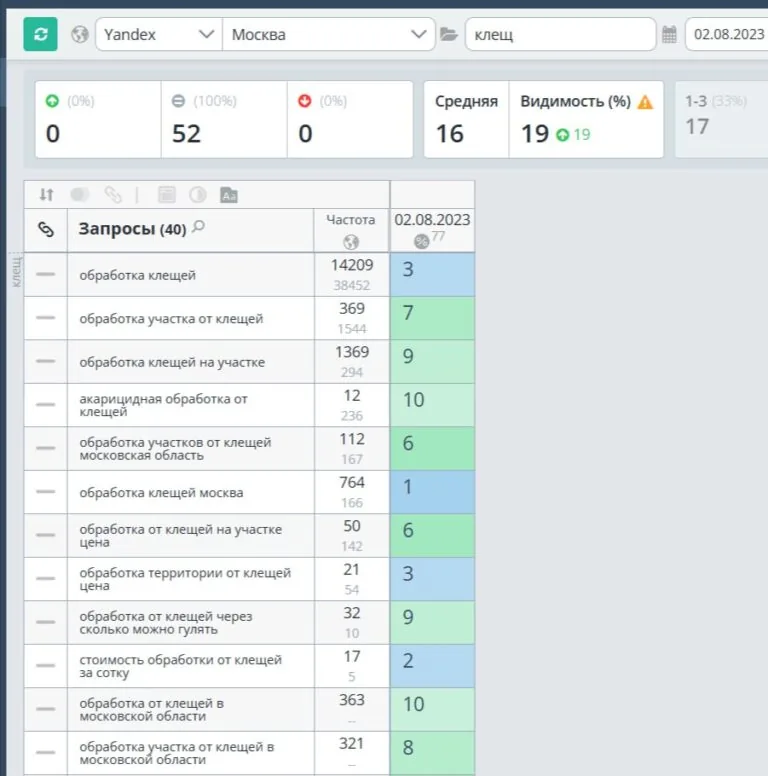The height and width of the screenshot is (776, 768).
Task: Click the search magnifier next to Запросы
Action: (198, 227)
